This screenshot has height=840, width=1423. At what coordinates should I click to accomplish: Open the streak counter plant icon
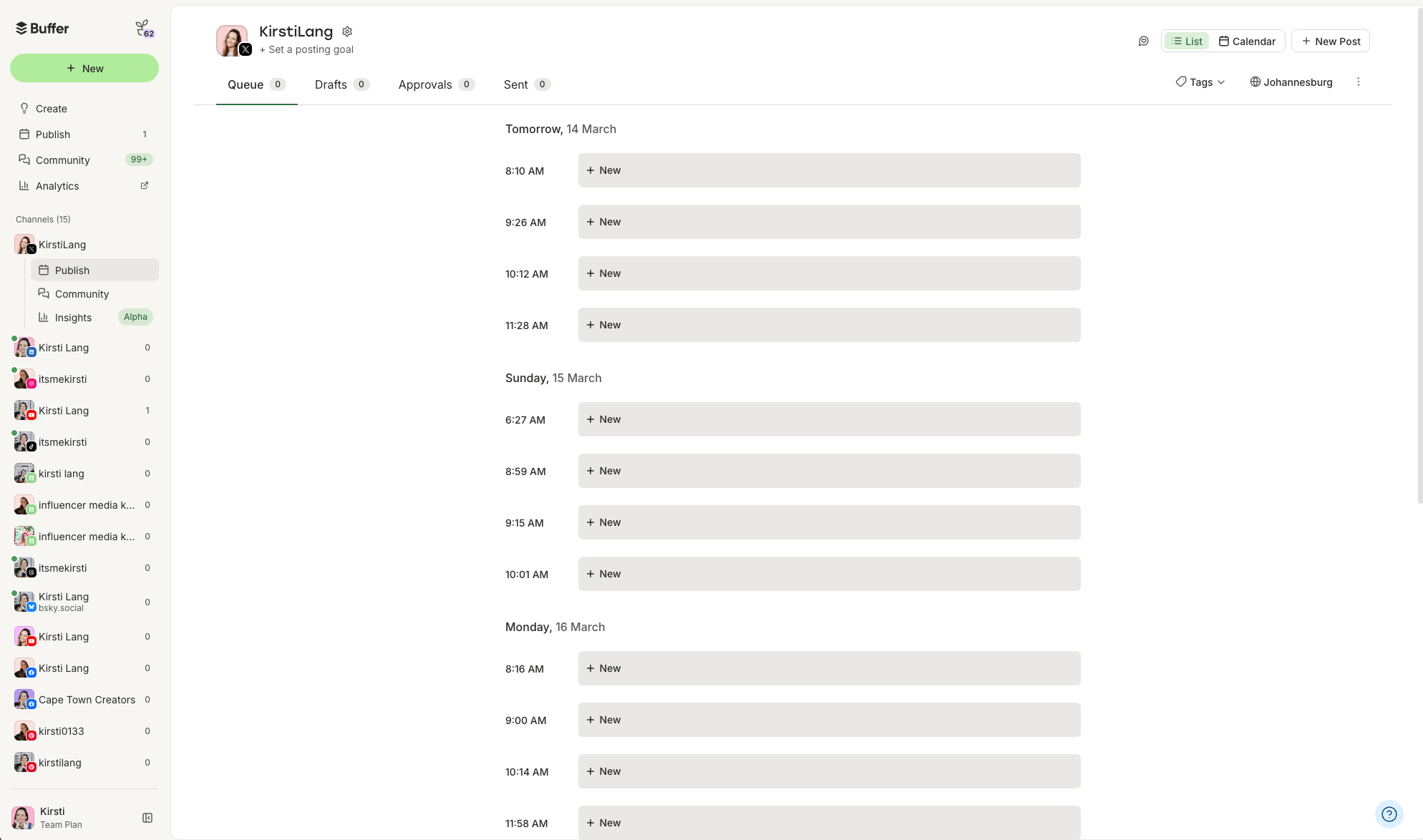pos(143,27)
